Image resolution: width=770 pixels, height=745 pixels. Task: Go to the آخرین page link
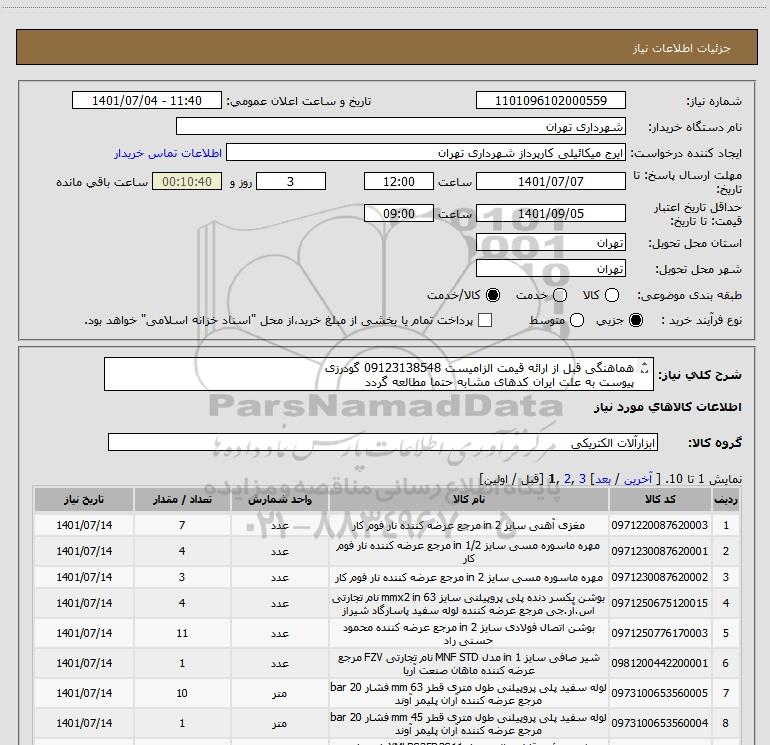pyautogui.click(x=637, y=479)
